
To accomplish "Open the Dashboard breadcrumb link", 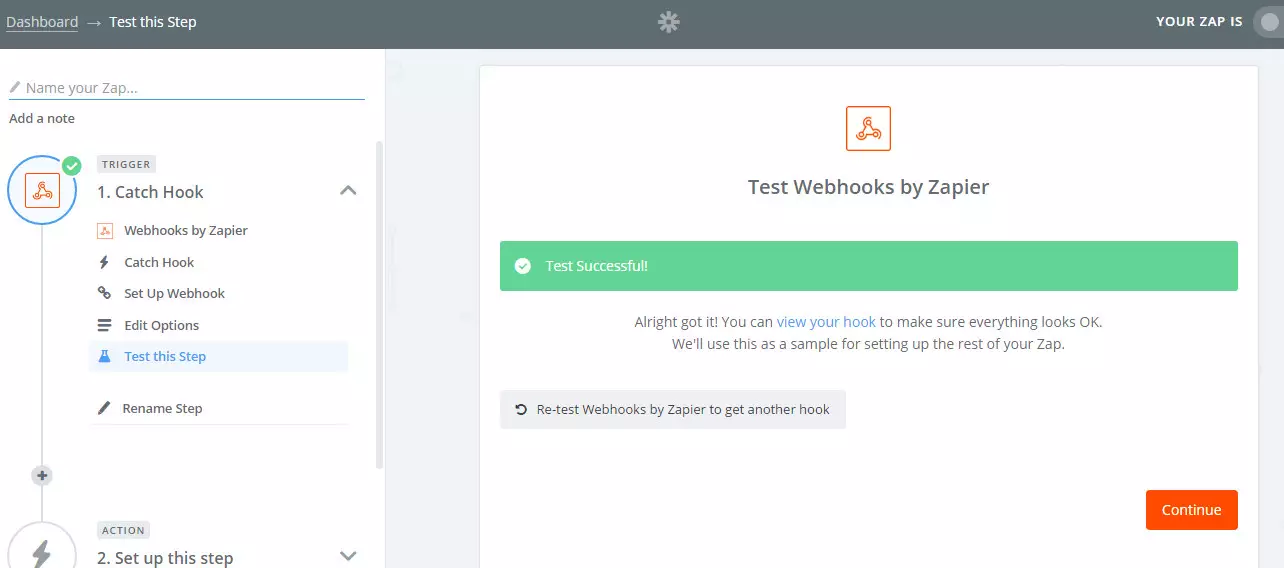I will tap(42, 22).
